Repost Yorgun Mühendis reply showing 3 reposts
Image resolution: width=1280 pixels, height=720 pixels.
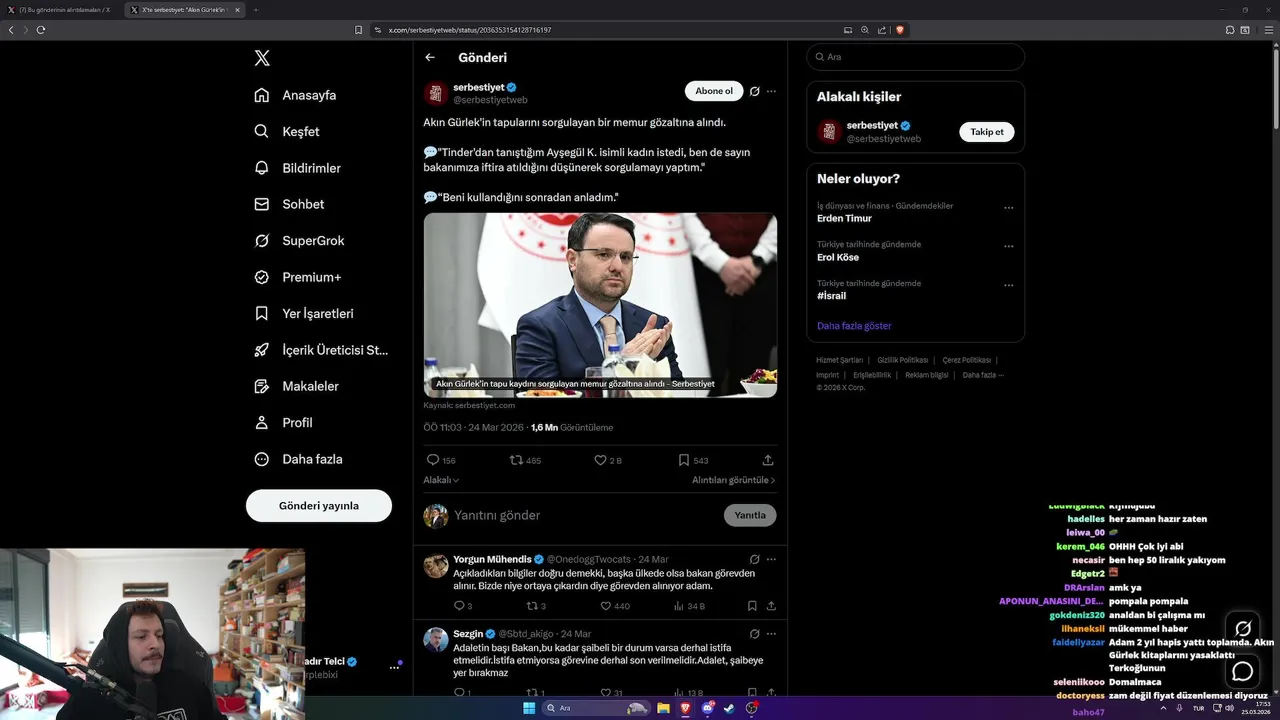(536, 606)
